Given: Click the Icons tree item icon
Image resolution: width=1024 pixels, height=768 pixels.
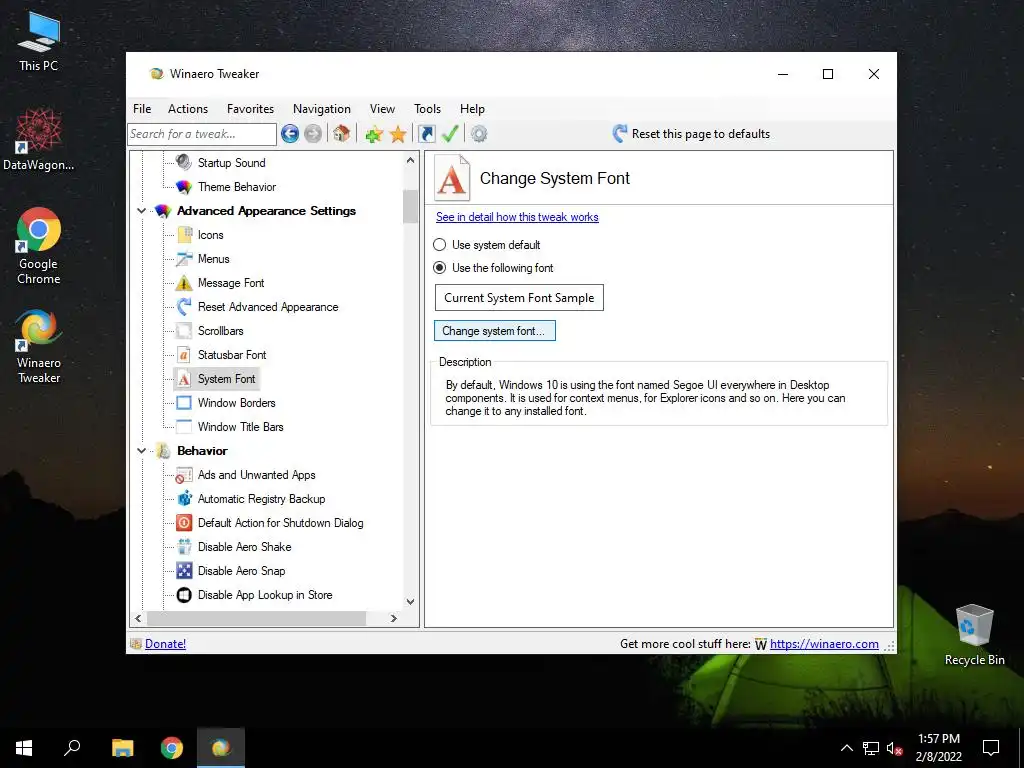Looking at the screenshot, I should [185, 234].
